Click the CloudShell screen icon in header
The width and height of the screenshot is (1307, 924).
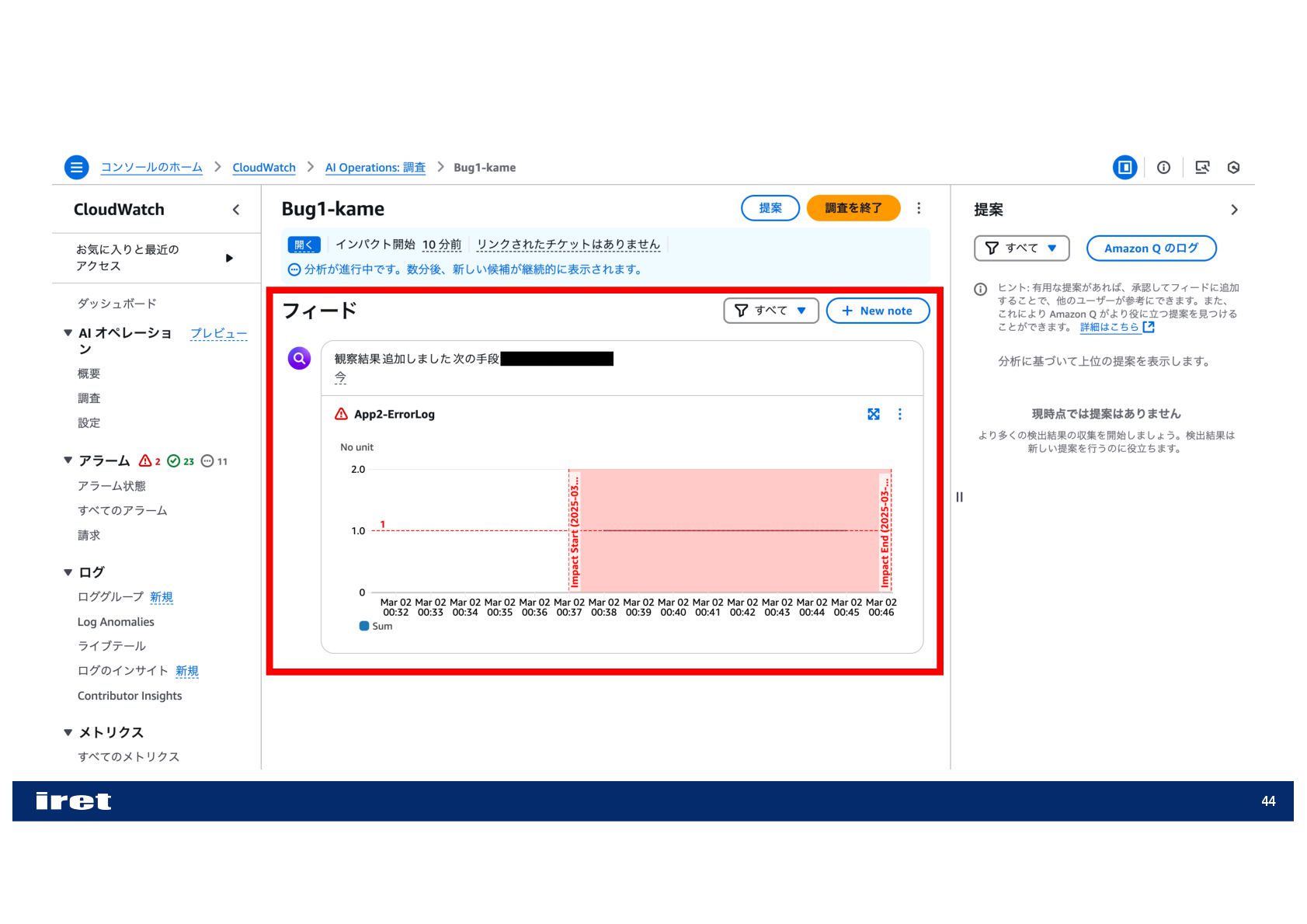tap(1202, 167)
